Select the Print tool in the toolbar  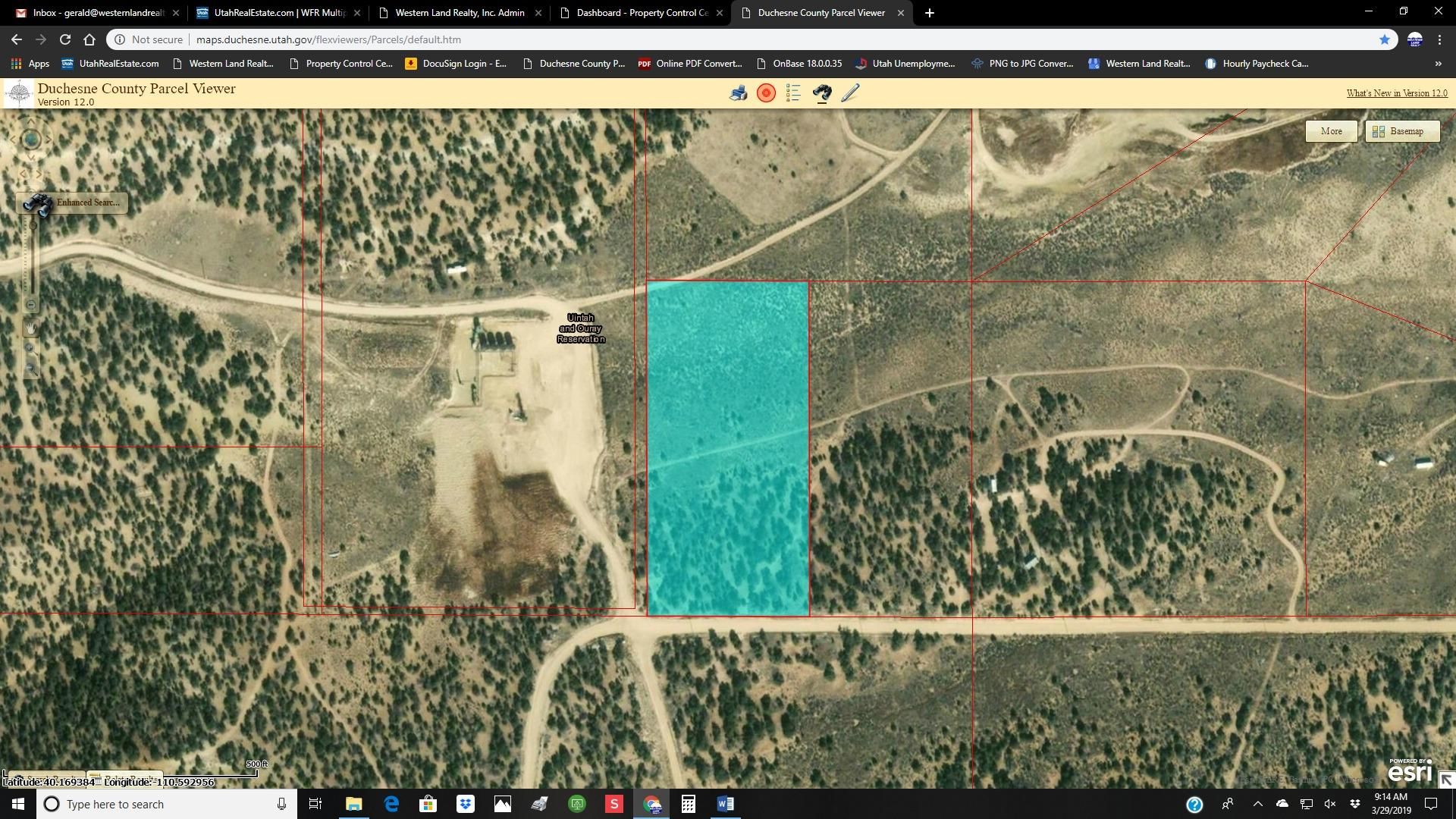point(737,93)
